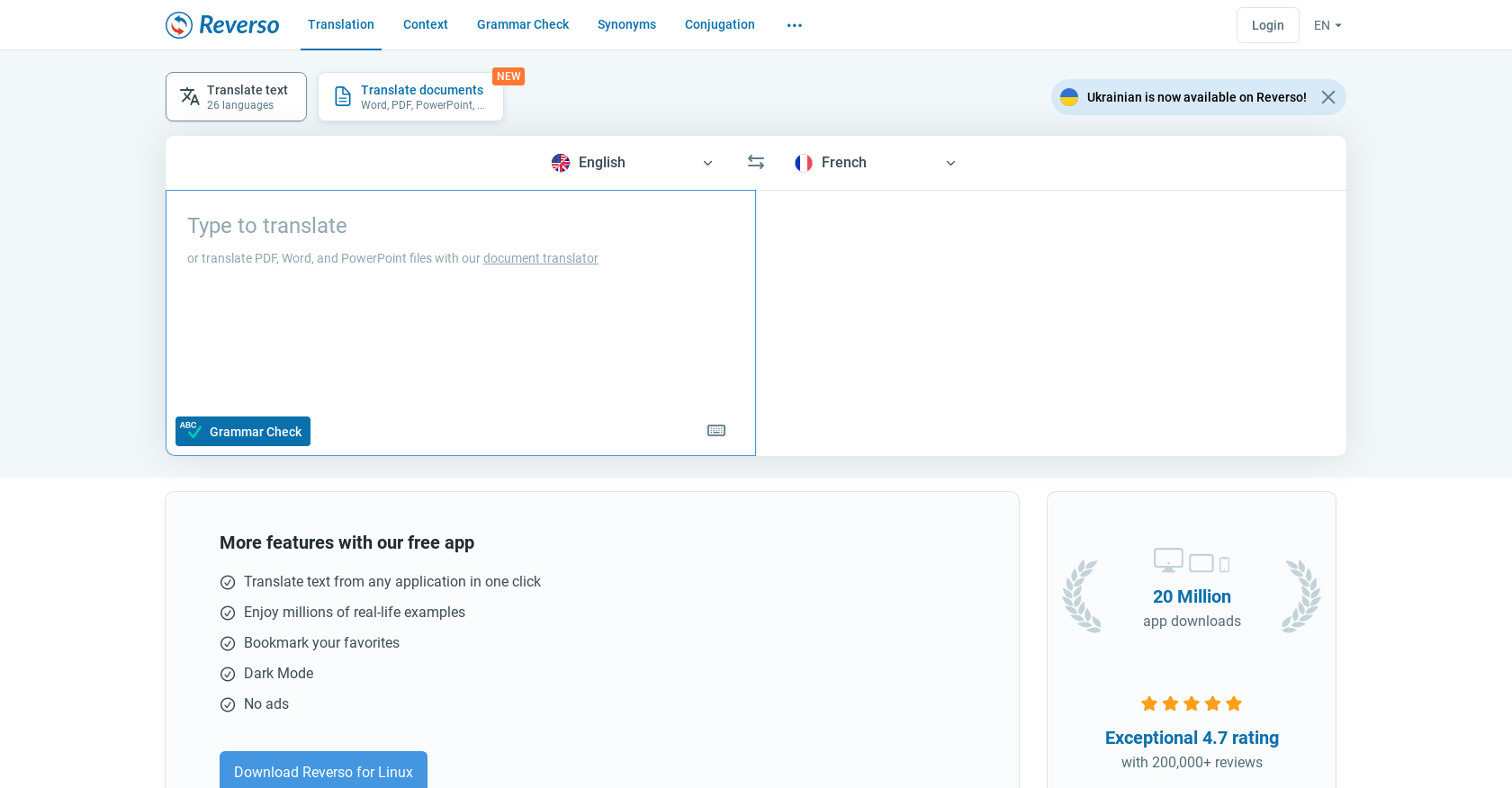
Task: Click the Reverso logo
Action: click(x=222, y=25)
